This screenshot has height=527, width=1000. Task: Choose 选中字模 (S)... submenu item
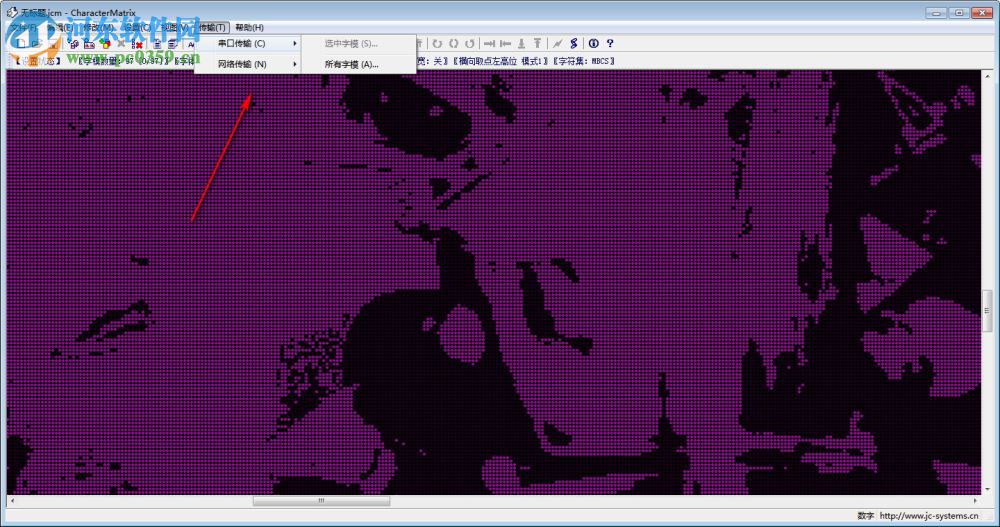358,43
